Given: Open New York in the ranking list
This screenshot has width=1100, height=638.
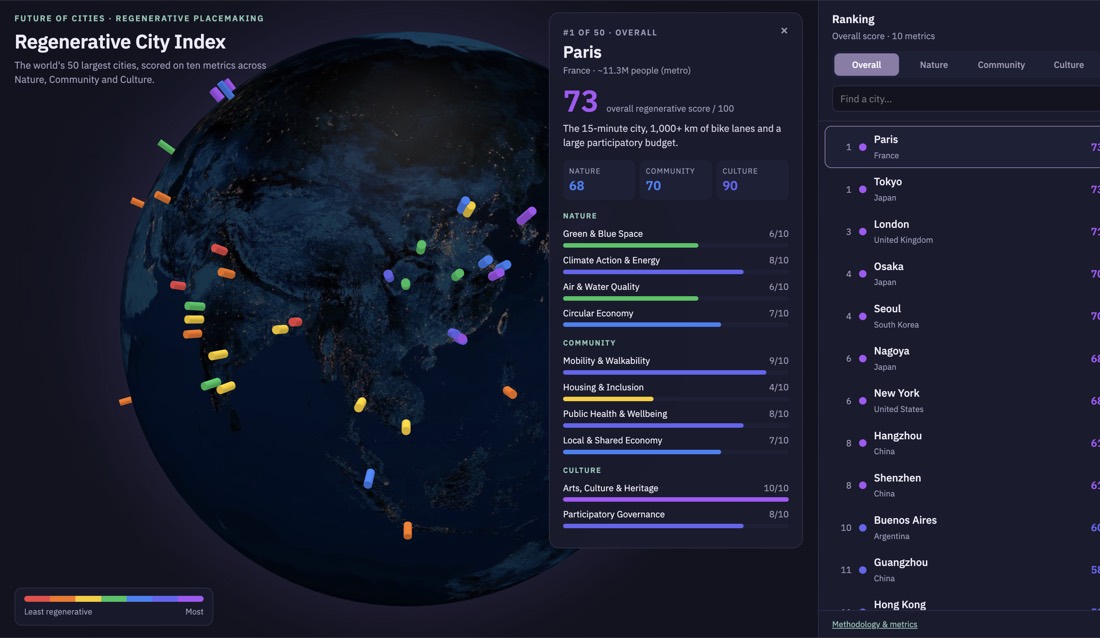Looking at the screenshot, I should tap(962, 400).
